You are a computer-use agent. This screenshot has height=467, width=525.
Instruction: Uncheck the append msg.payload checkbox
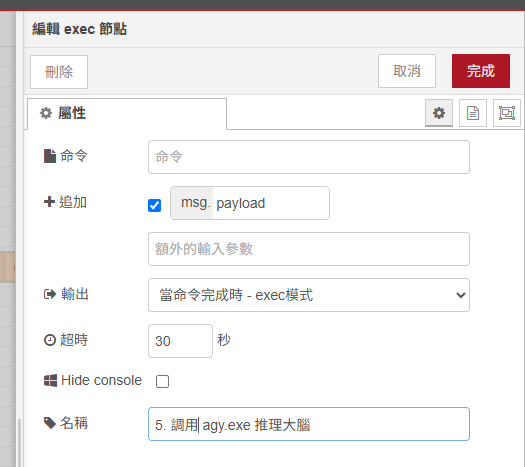pos(154,205)
